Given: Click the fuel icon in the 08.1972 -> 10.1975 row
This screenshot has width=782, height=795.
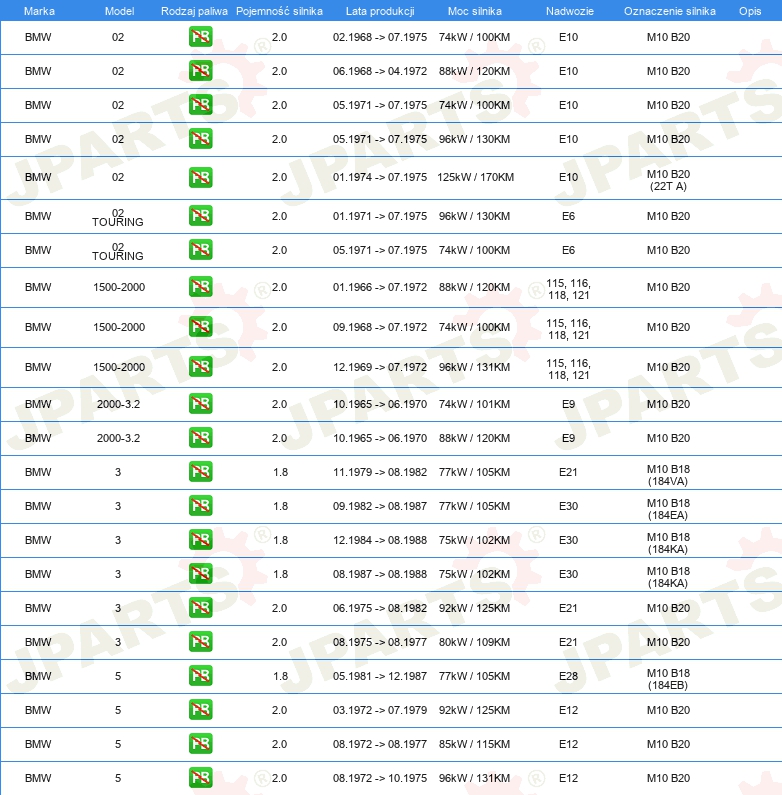Looking at the screenshot, I should click(x=200, y=778).
